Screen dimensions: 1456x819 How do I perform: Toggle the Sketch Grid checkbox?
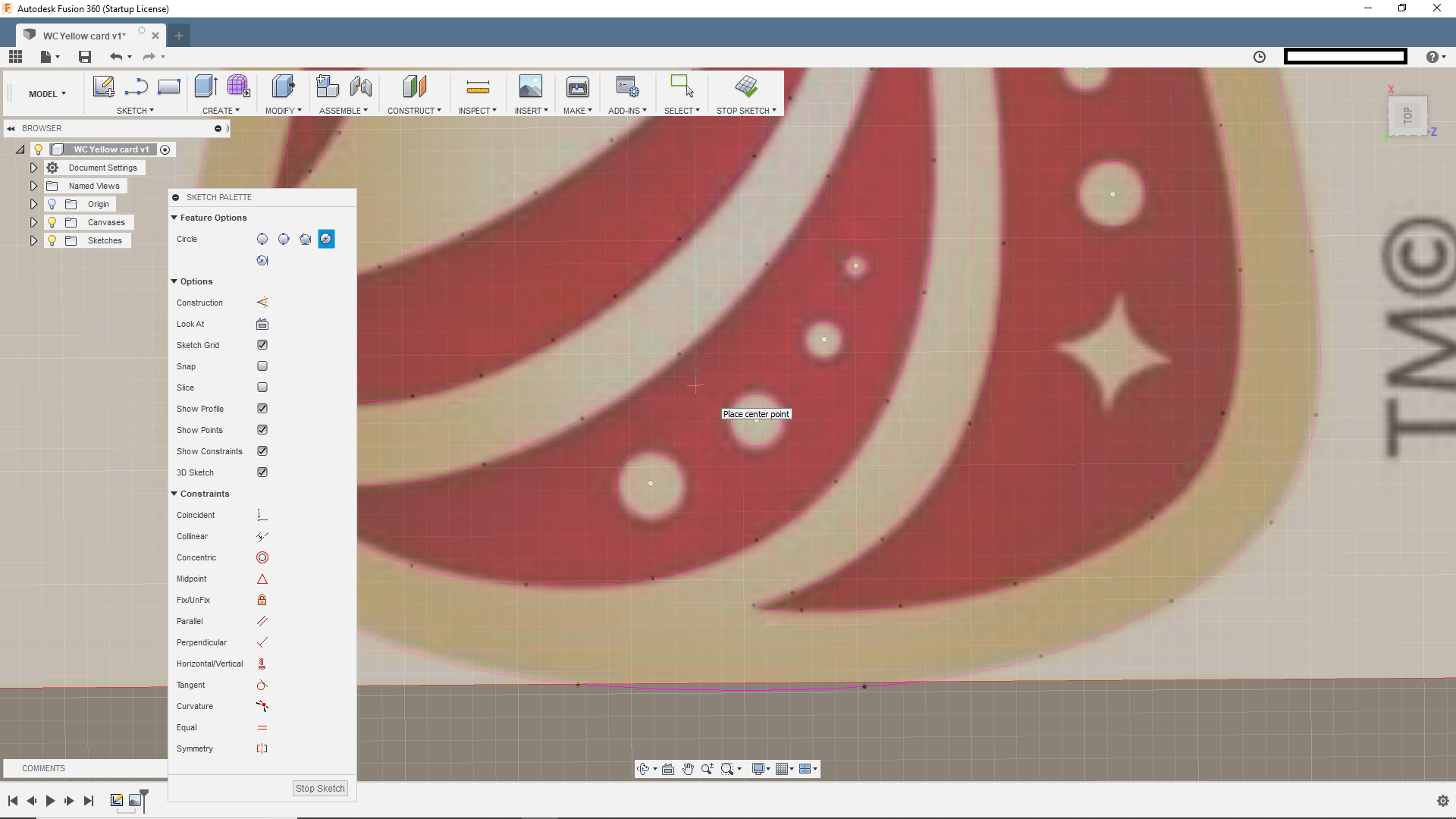tap(262, 345)
